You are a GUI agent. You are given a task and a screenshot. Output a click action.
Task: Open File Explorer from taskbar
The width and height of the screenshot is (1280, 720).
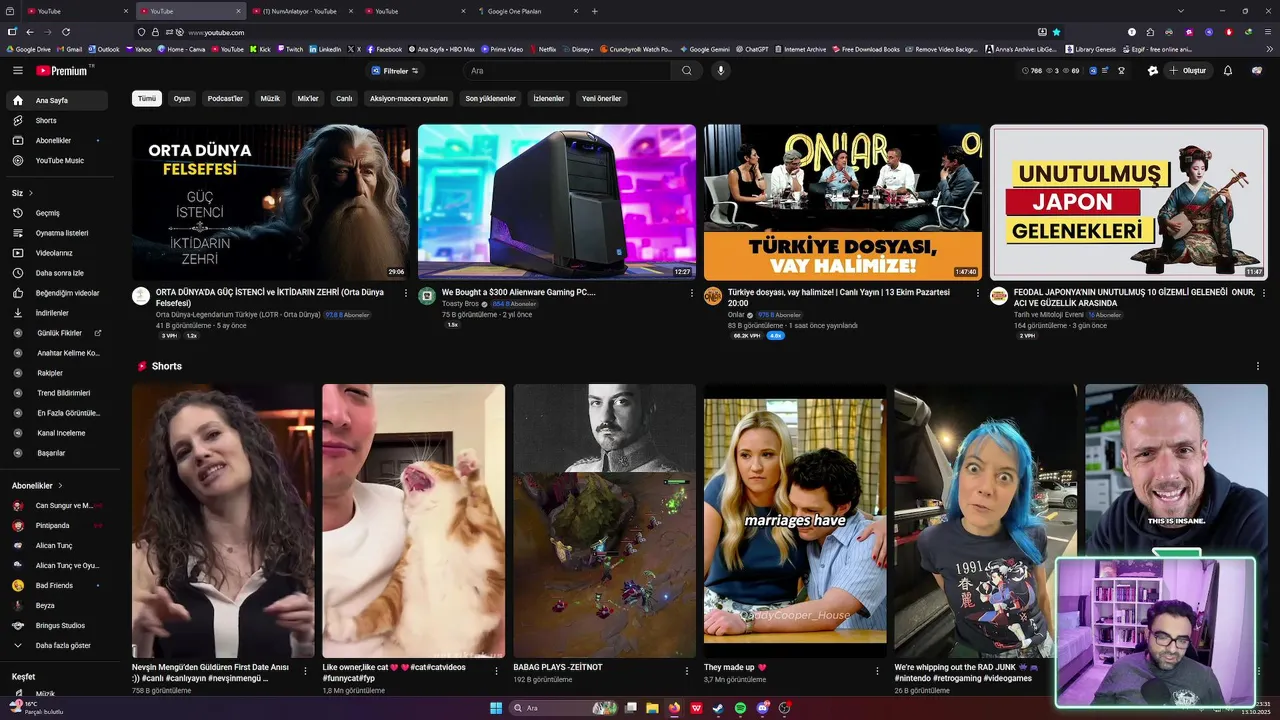[x=652, y=708]
